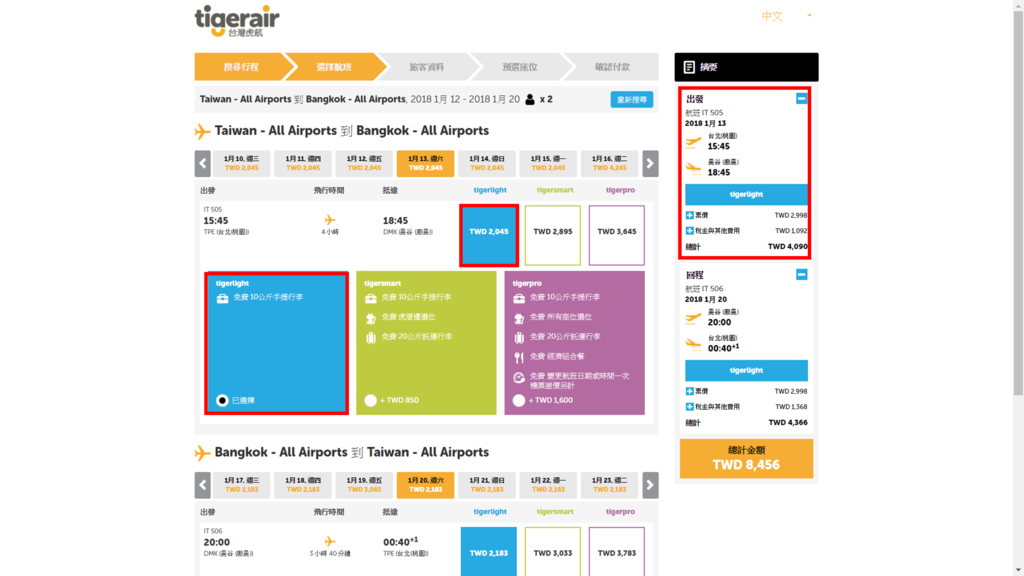Show earlier return dates before 1月17
The width and height of the screenshot is (1024, 576).
click(202, 485)
